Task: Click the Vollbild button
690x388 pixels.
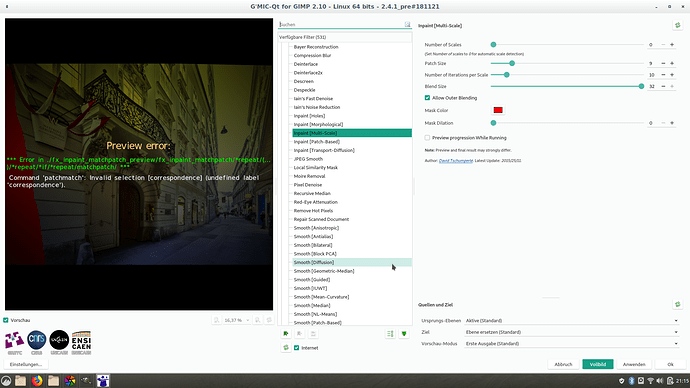Action: (598, 364)
